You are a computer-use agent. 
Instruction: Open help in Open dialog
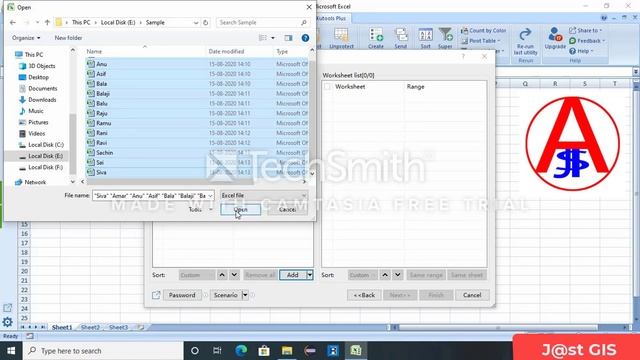pyautogui.click(x=305, y=38)
